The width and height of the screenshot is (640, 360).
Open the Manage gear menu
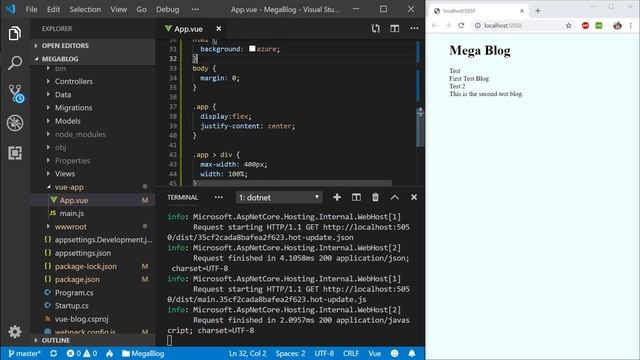pyautogui.click(x=15, y=331)
